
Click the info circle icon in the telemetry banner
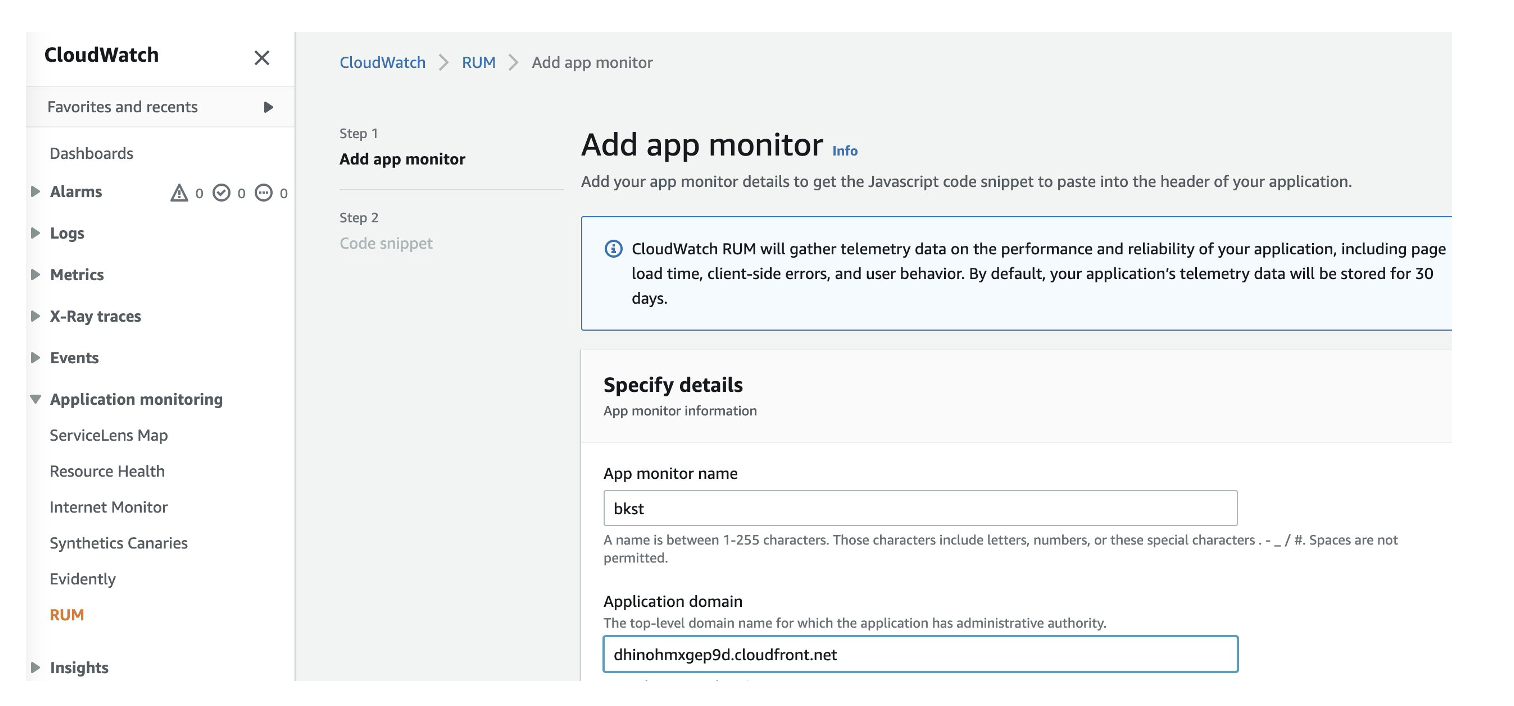tap(611, 248)
